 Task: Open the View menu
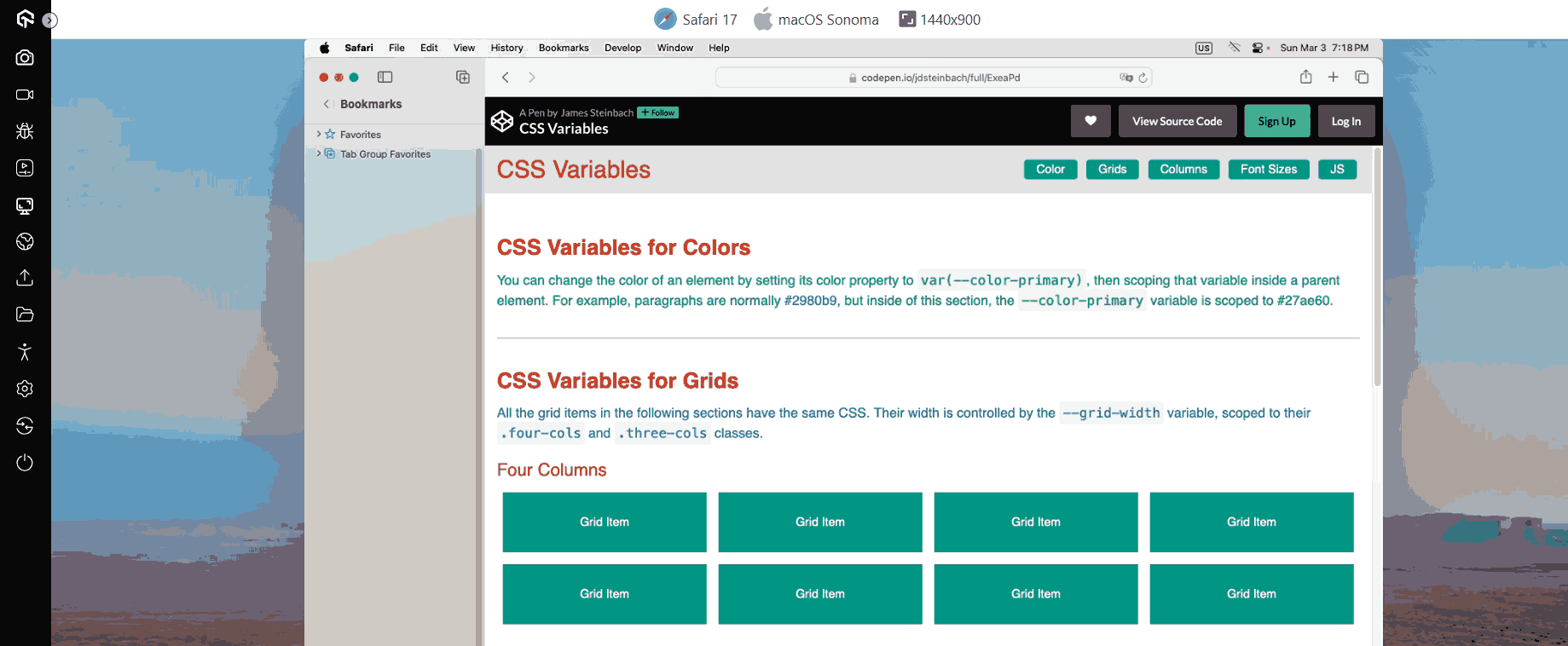click(x=464, y=48)
